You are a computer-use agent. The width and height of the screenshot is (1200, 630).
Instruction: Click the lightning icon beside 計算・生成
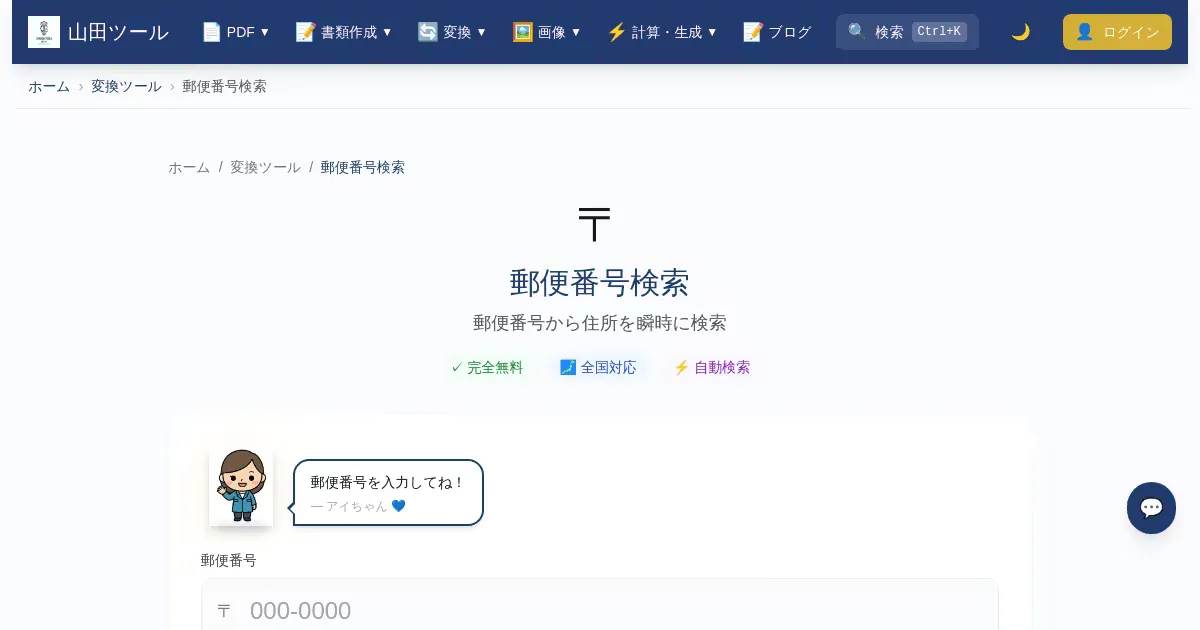pos(616,32)
